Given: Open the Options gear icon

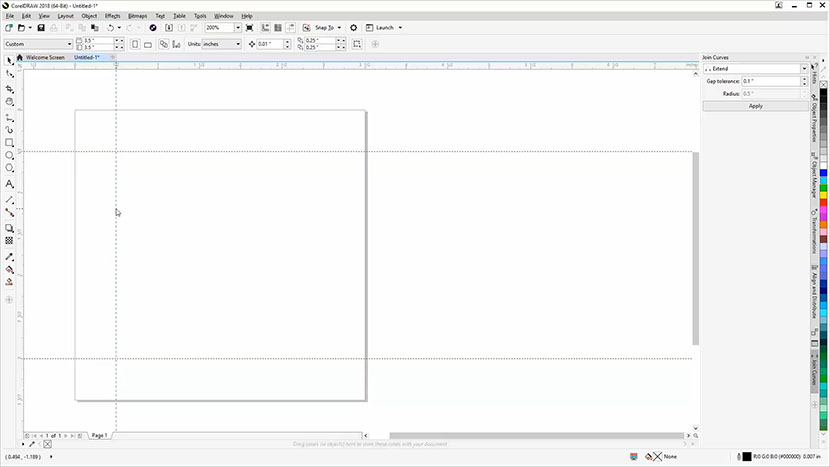Looking at the screenshot, I should (353, 28).
